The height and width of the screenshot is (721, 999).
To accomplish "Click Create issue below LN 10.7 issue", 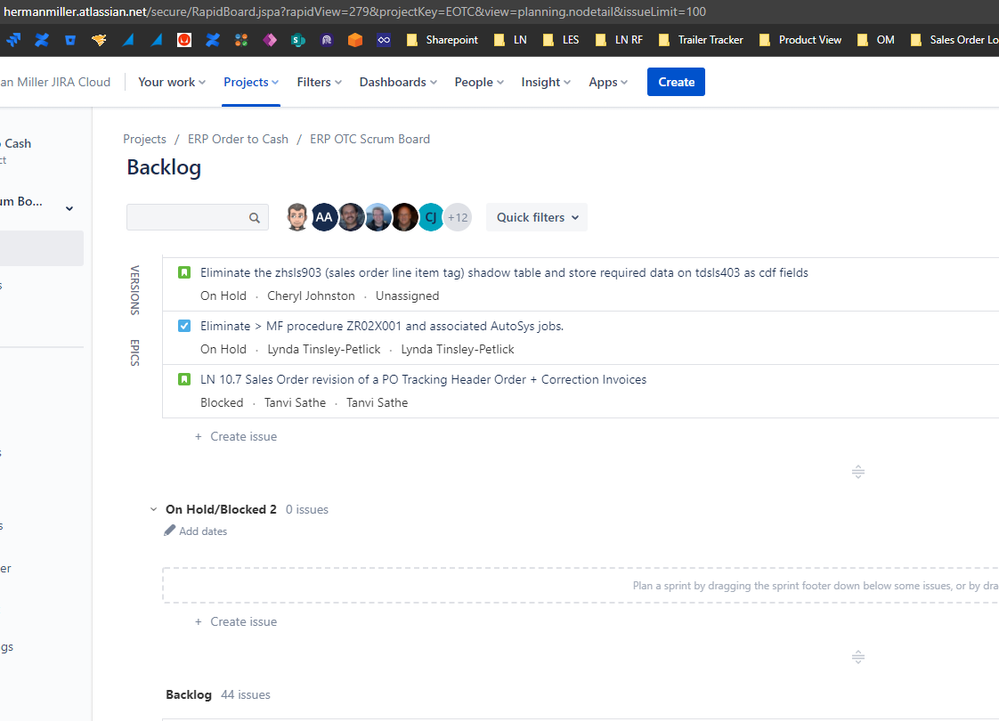I will click(236, 437).
